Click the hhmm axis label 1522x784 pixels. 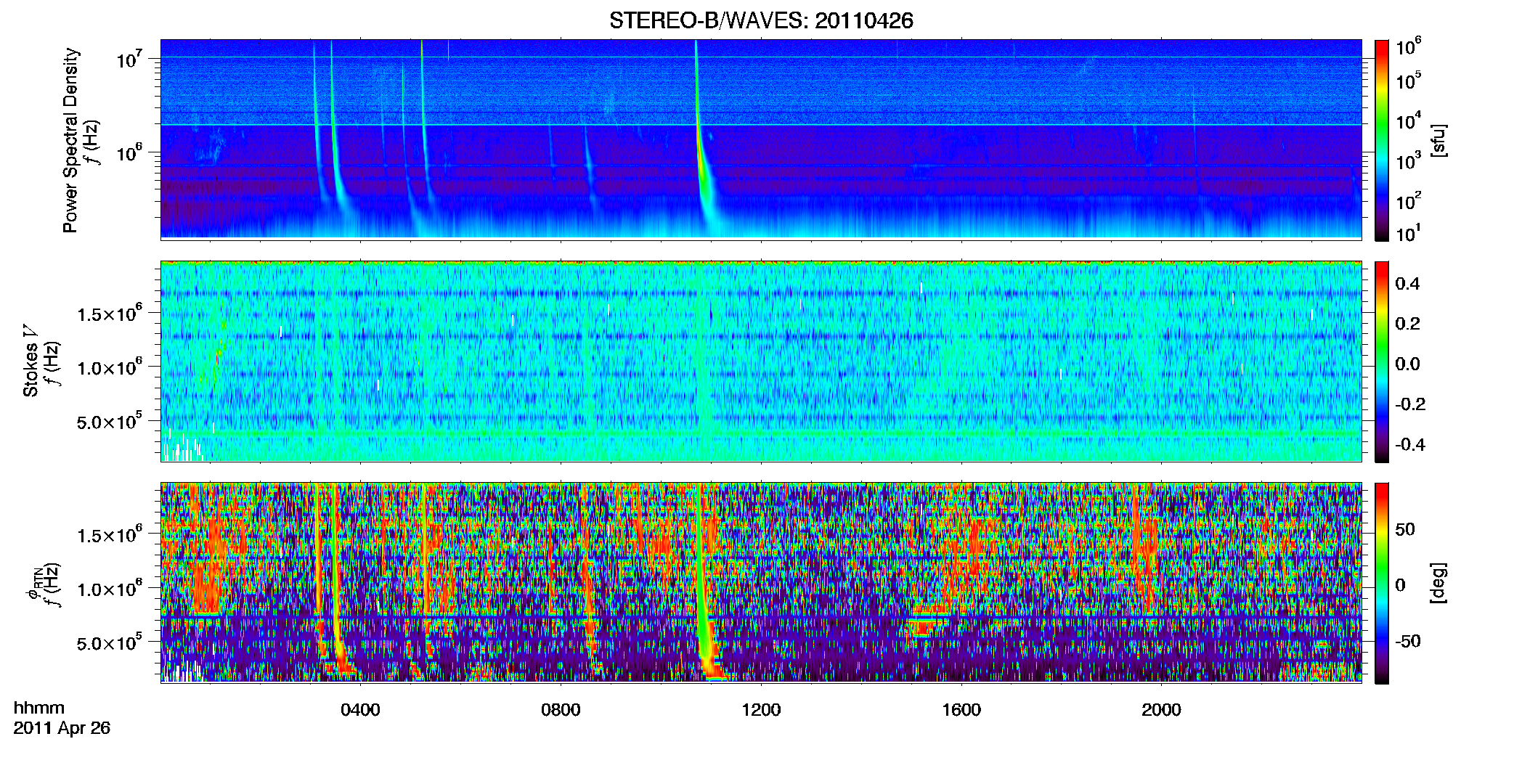pyautogui.click(x=39, y=708)
